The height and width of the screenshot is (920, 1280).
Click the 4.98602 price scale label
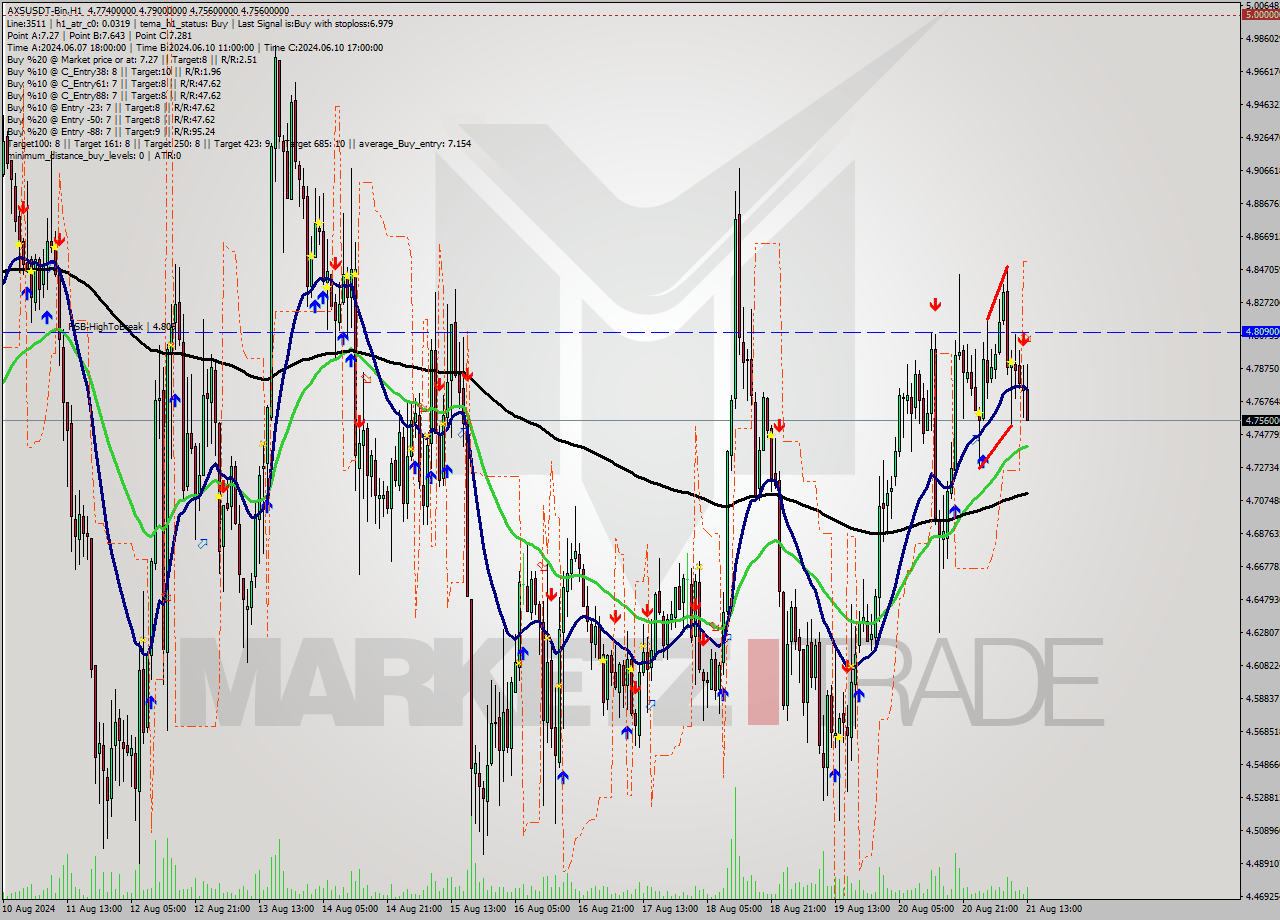(x=1261, y=38)
